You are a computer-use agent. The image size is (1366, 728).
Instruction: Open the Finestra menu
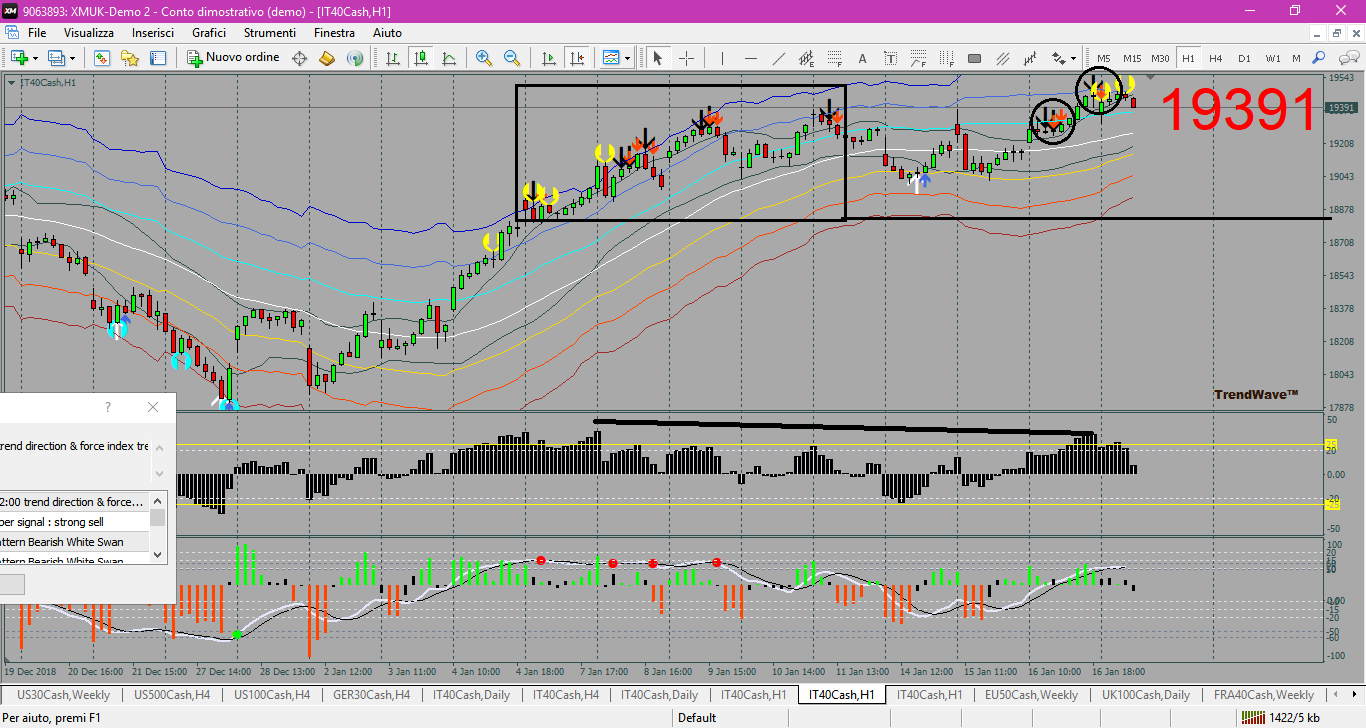click(334, 32)
